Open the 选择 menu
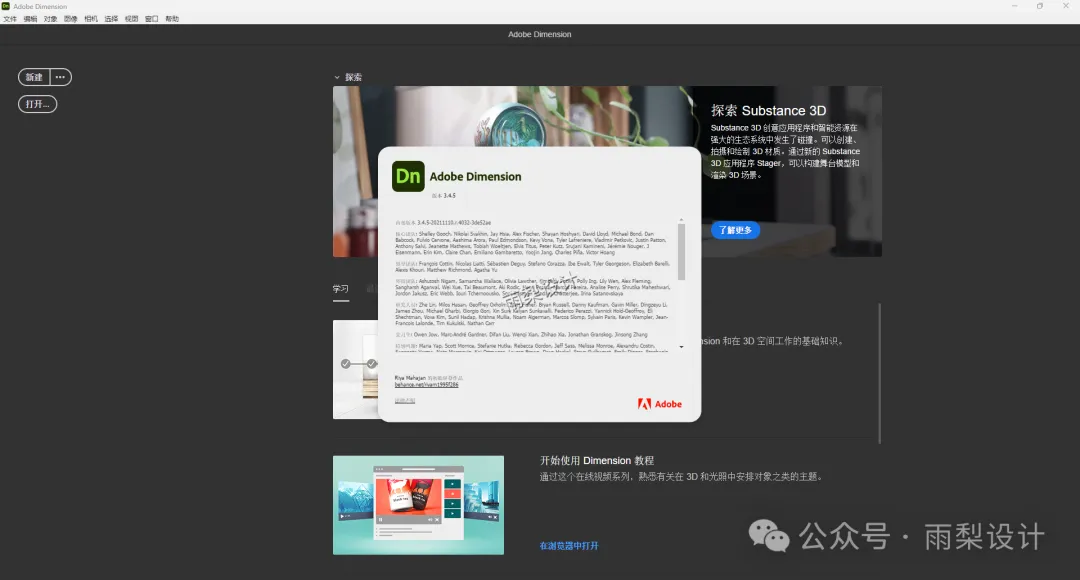Image resolution: width=1080 pixels, height=580 pixels. [112, 19]
